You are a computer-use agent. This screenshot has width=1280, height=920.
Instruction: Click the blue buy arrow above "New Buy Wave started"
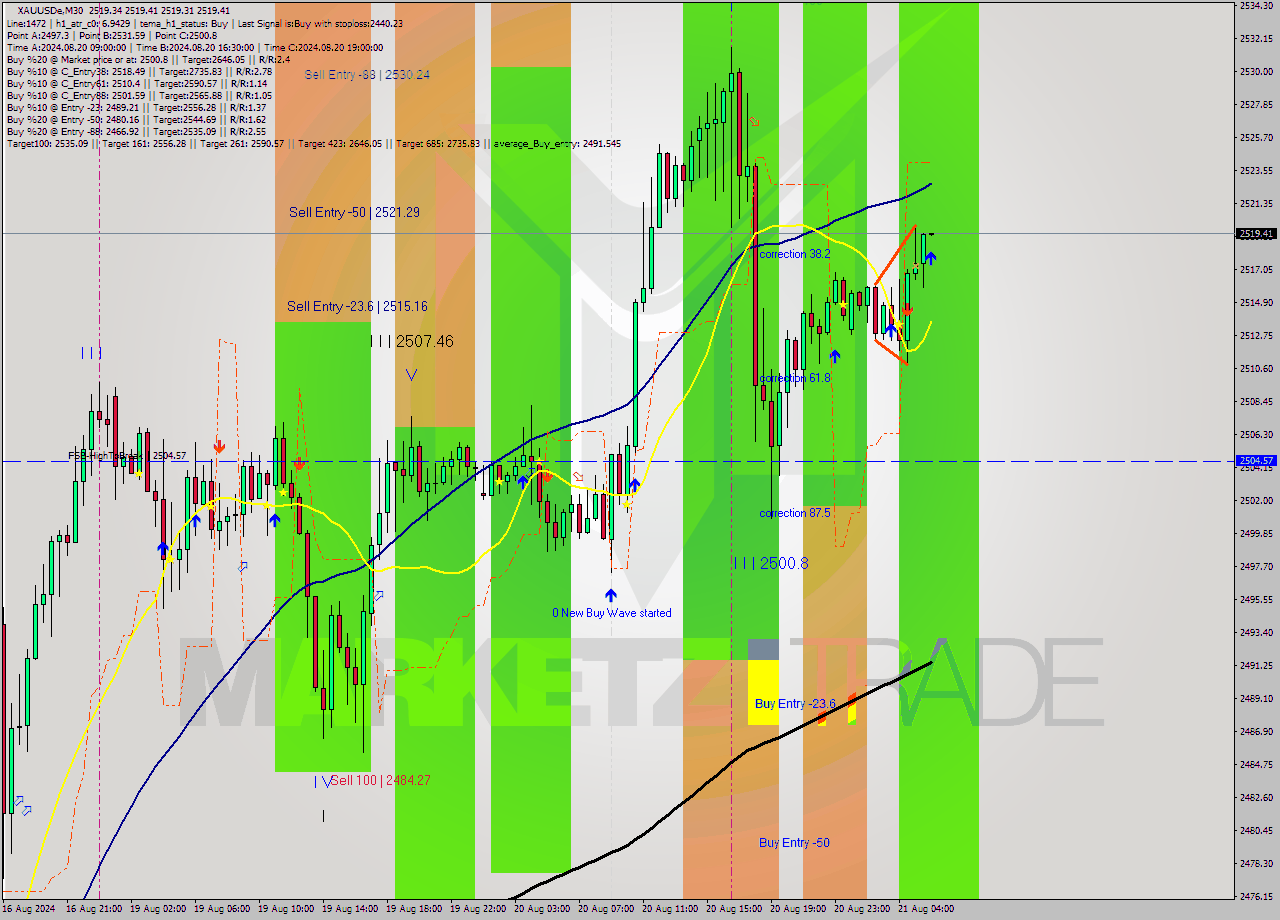(x=610, y=595)
